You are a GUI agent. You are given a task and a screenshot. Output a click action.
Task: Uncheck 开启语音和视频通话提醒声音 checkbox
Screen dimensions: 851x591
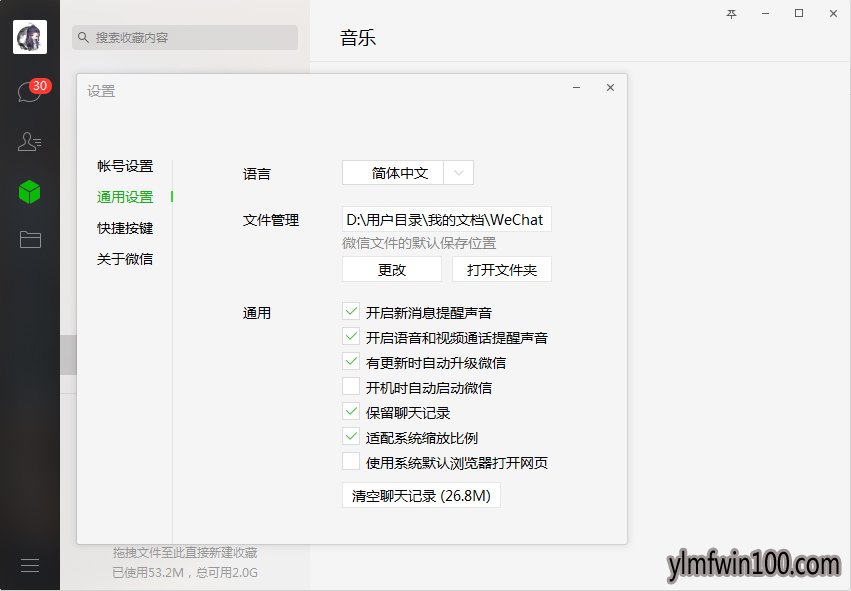coord(351,337)
